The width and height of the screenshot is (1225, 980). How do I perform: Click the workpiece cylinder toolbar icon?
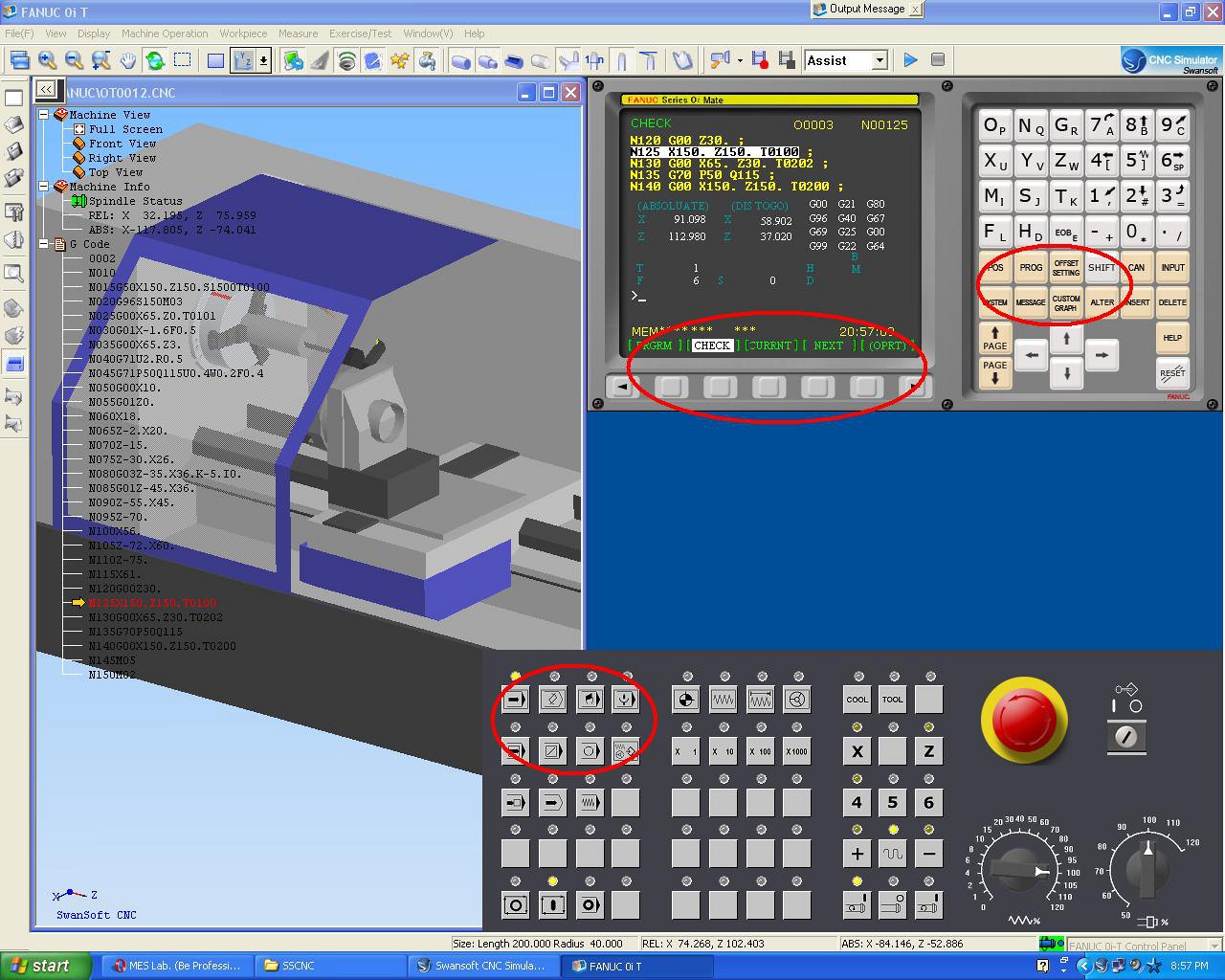[460, 59]
